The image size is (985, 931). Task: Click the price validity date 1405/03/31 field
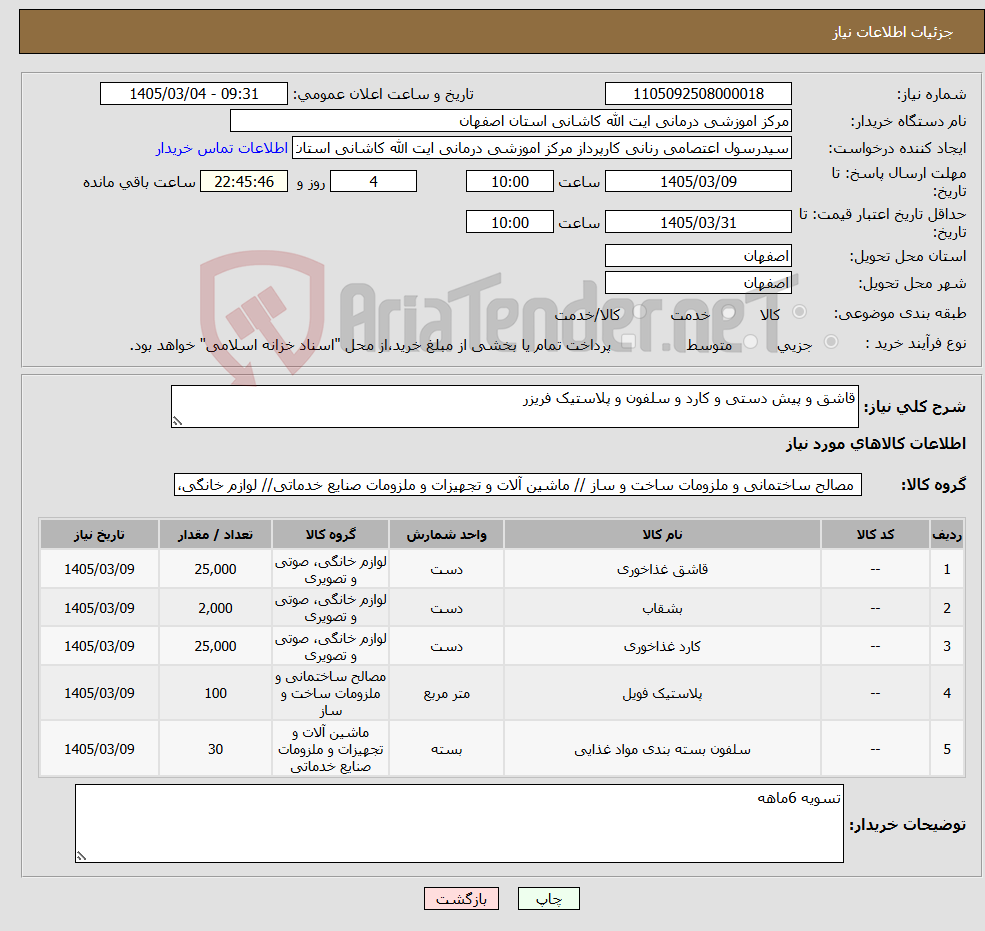coord(698,222)
